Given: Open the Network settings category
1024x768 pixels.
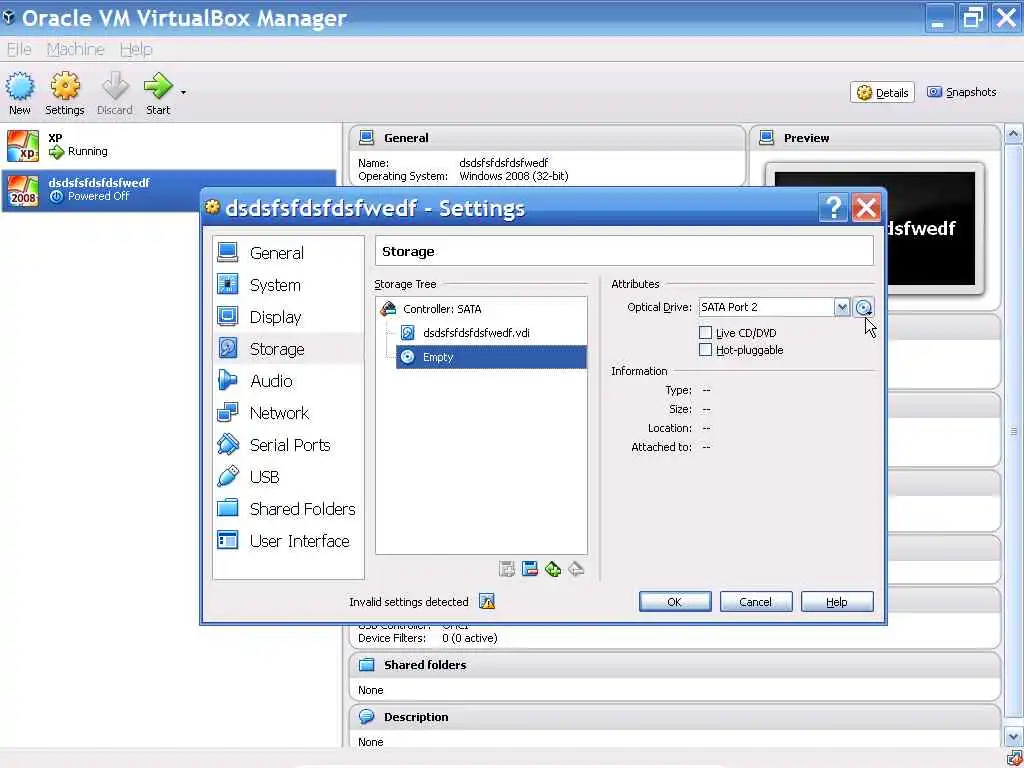Looking at the screenshot, I should coord(288,413).
